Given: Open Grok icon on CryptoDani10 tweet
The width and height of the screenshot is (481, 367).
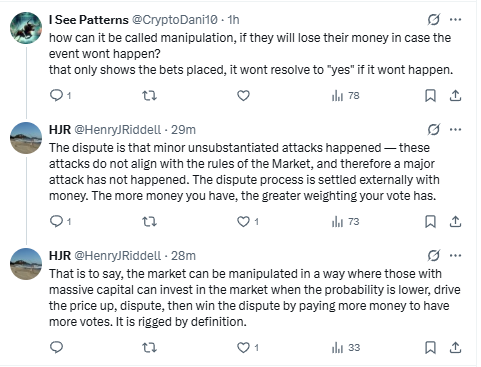Looking at the screenshot, I should (434, 20).
